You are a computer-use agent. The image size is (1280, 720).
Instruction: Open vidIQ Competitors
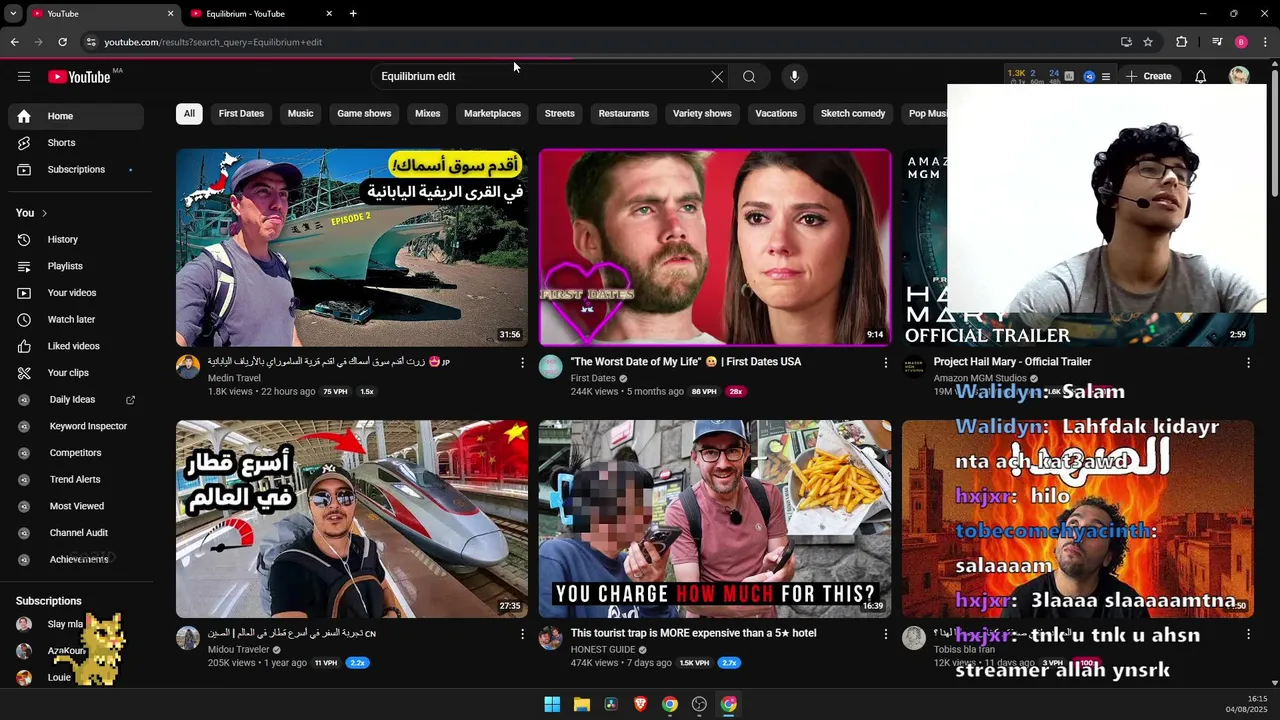pos(76,453)
